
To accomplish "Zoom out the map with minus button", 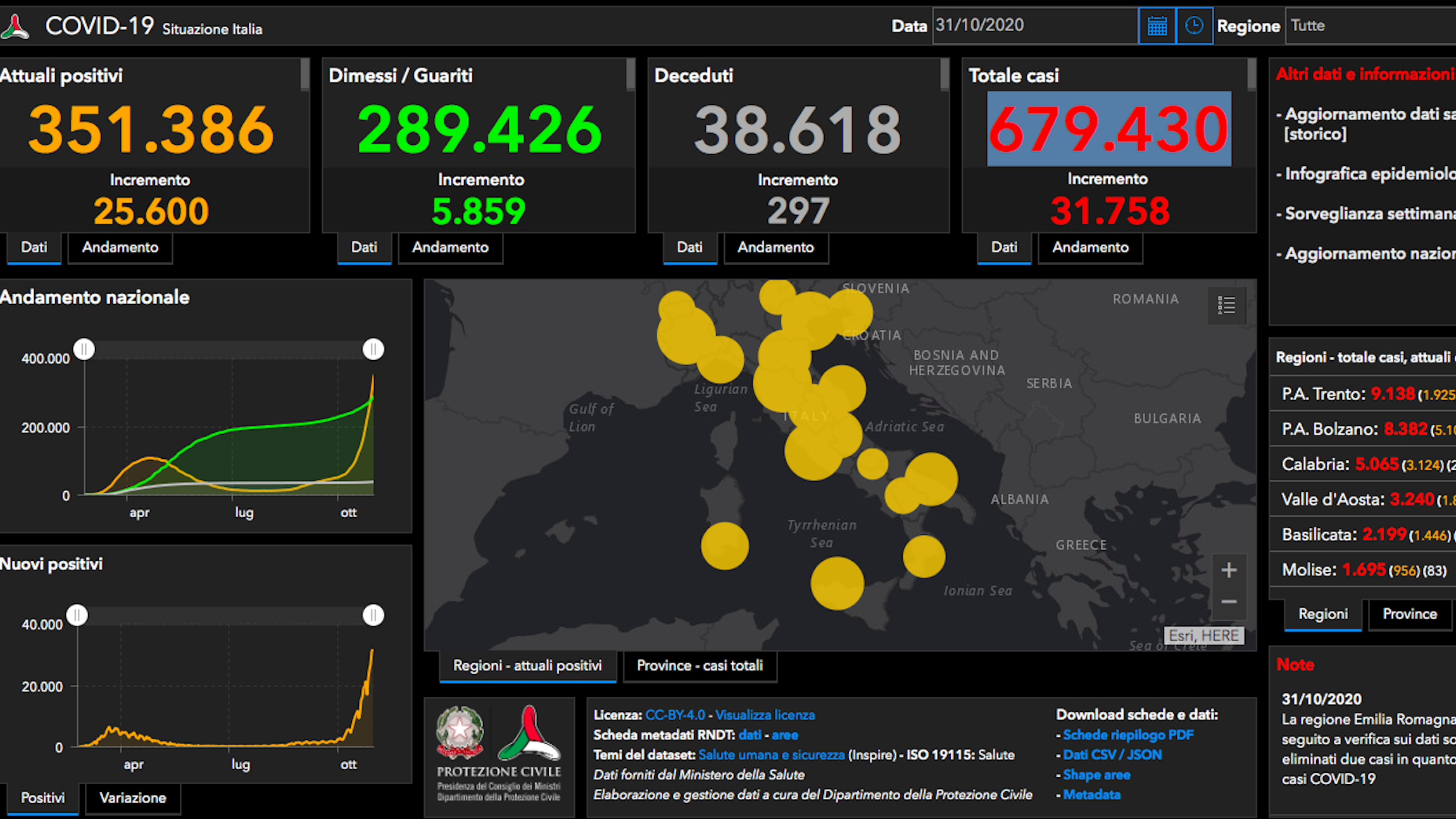I will pos(1229,602).
